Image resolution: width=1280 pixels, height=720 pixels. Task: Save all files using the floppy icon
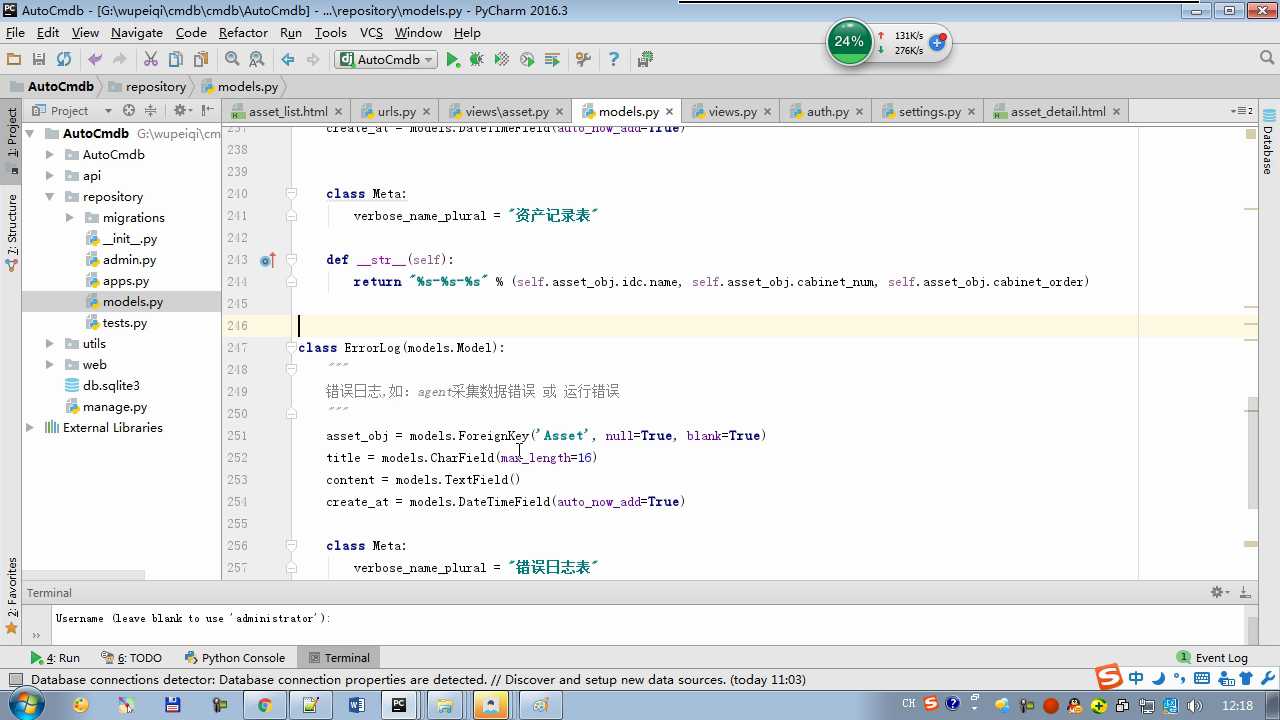(x=39, y=59)
